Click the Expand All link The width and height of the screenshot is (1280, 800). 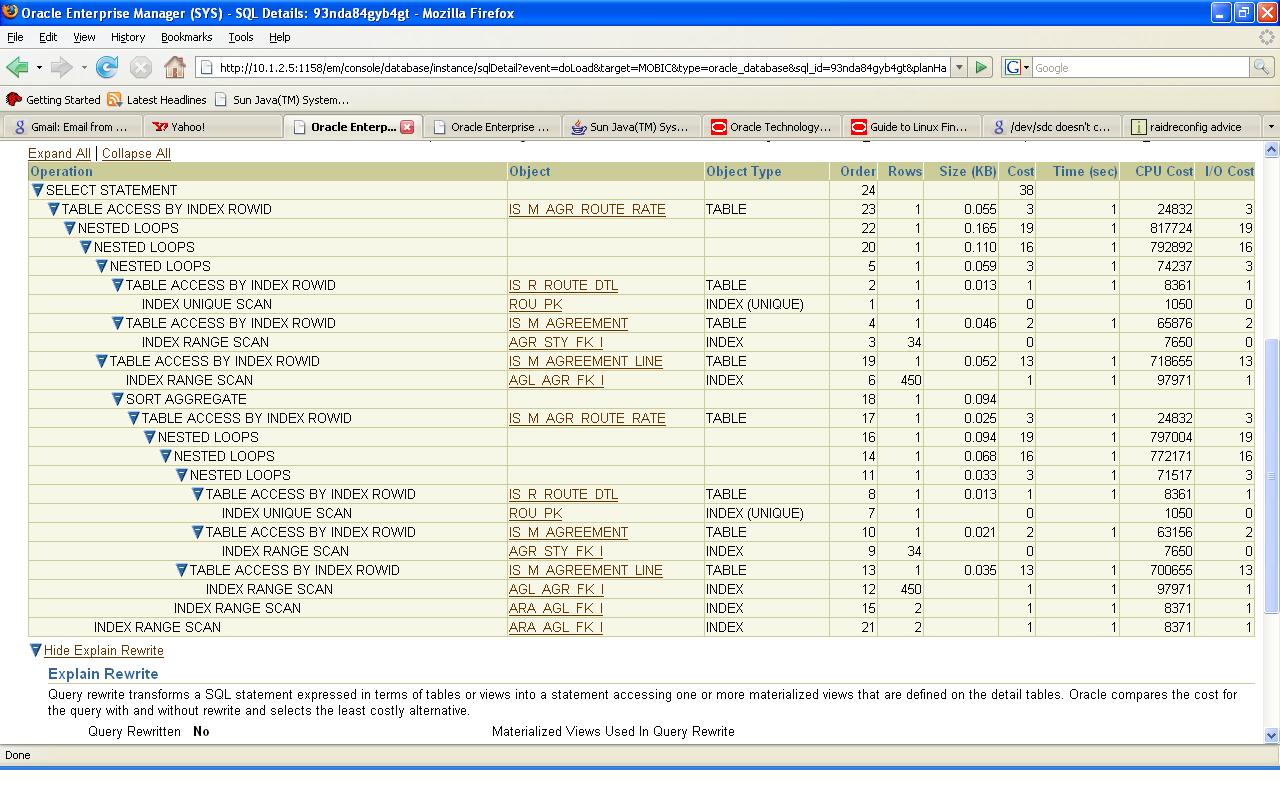[x=59, y=153]
